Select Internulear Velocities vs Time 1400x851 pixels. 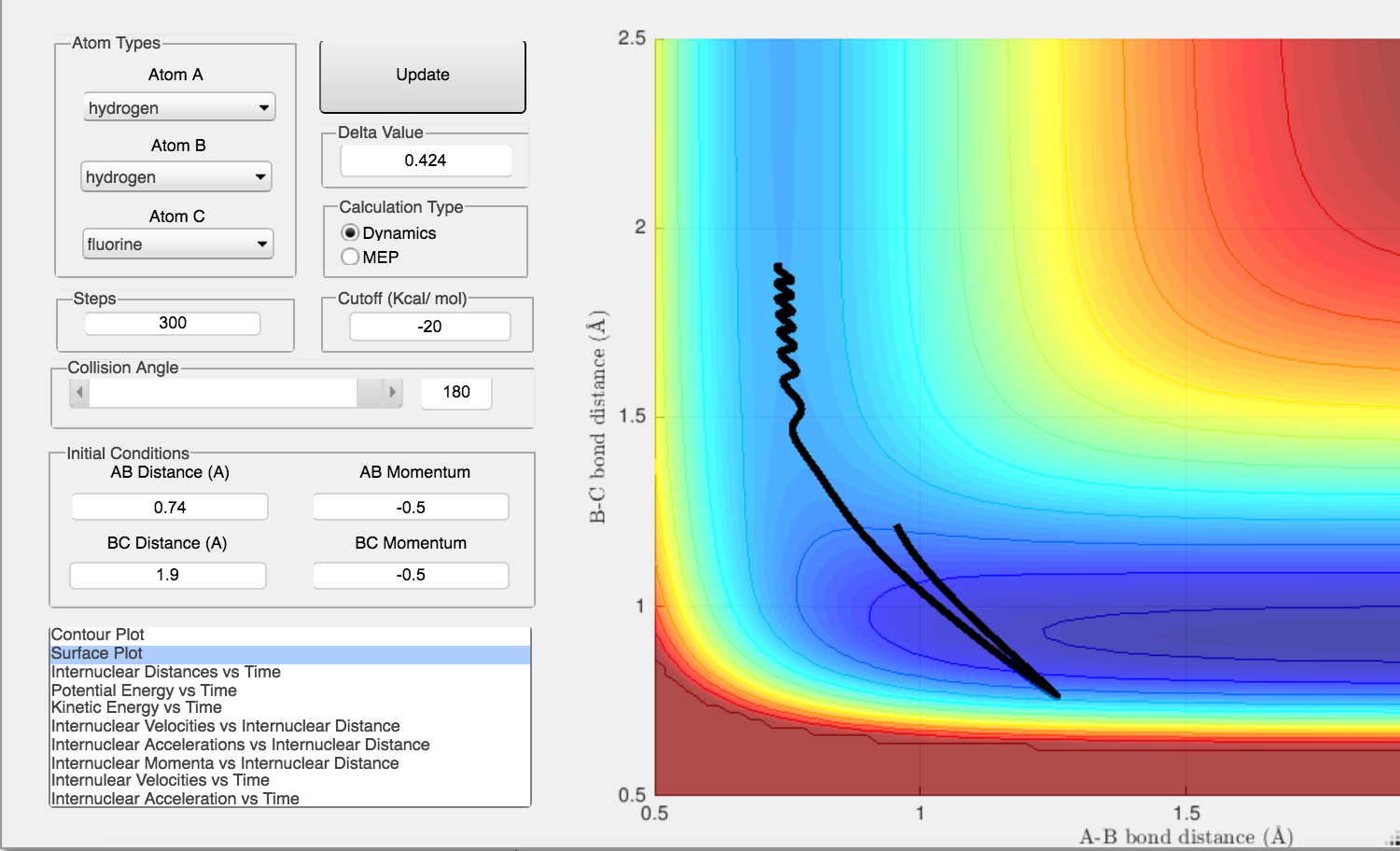point(289,780)
